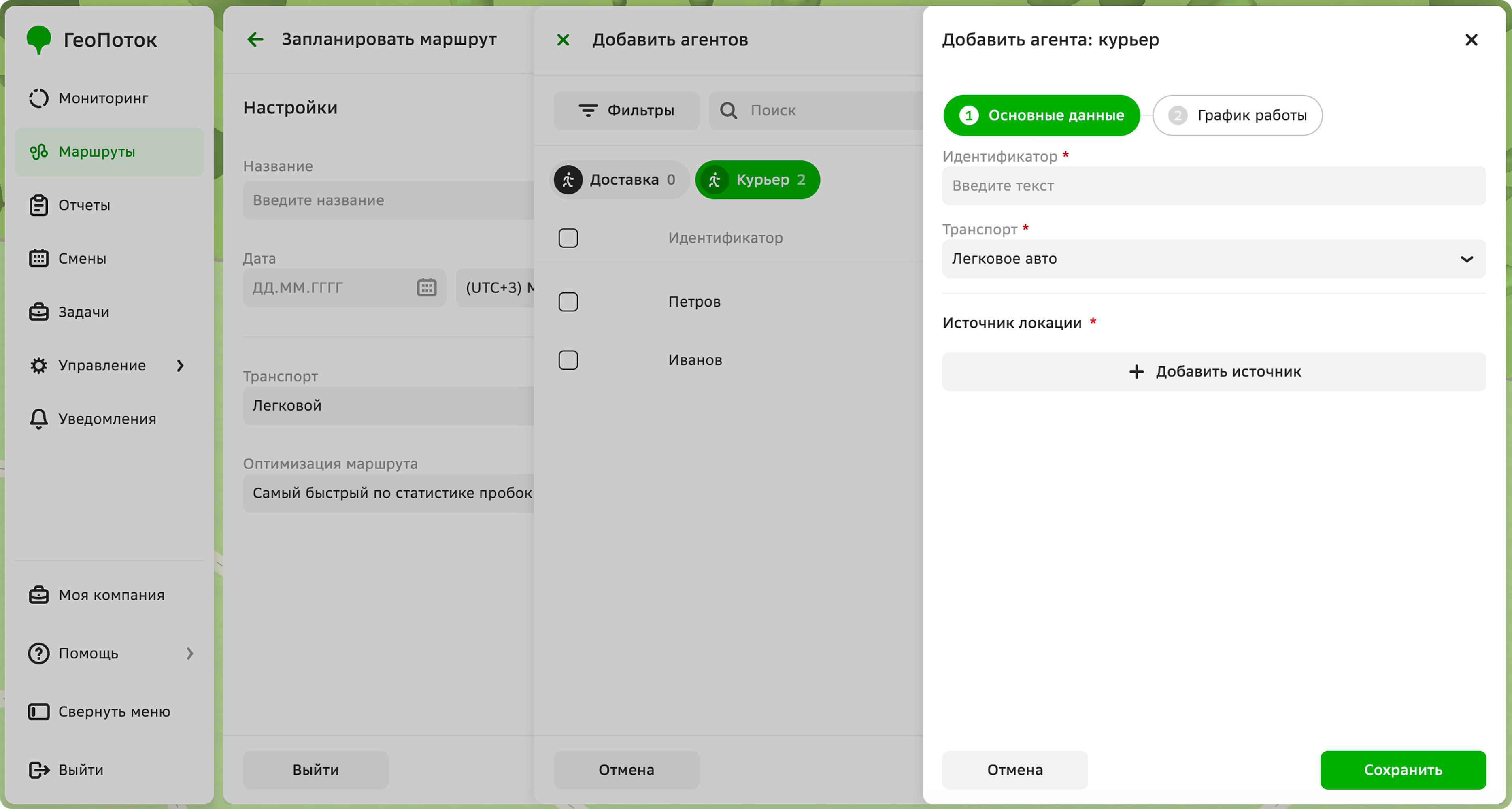
Task: Check the box next to Иванов
Action: click(568, 360)
